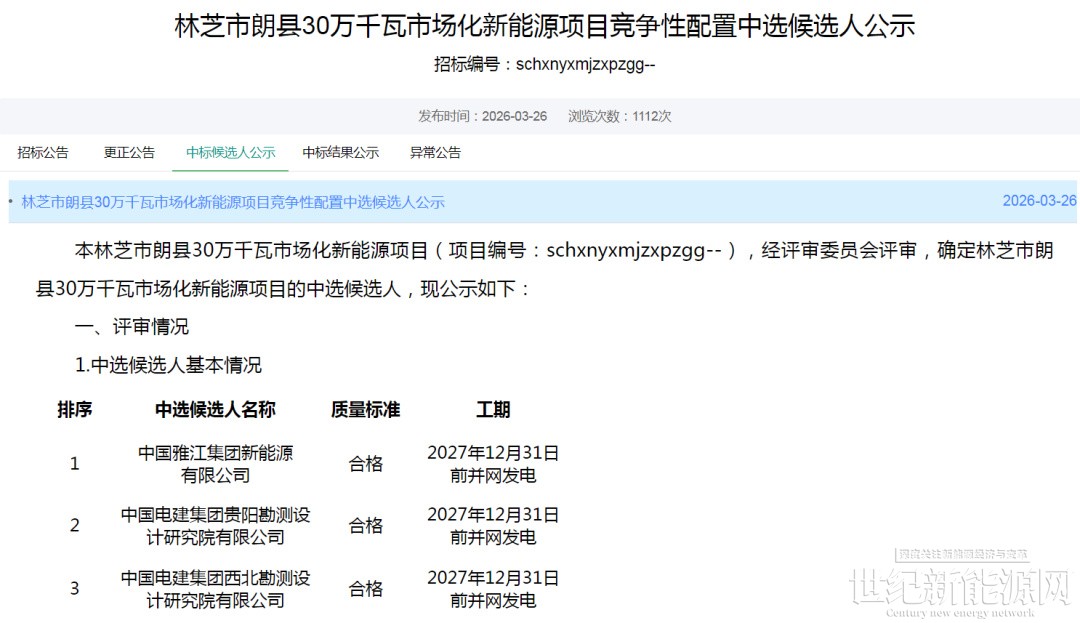Select the 中国电建集团西北勘测设计研究院 candidate cell
Image resolution: width=1080 pixels, height=623 pixels.
[215, 589]
